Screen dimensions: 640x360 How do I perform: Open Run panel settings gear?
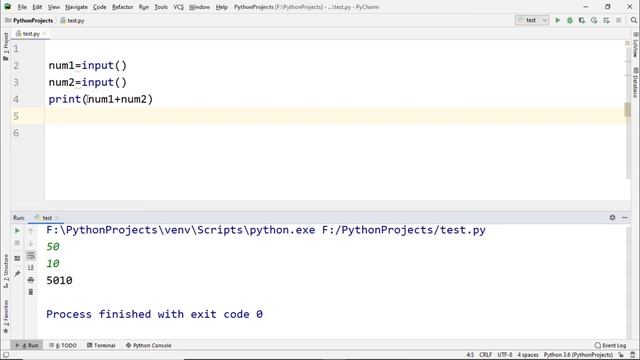612,218
